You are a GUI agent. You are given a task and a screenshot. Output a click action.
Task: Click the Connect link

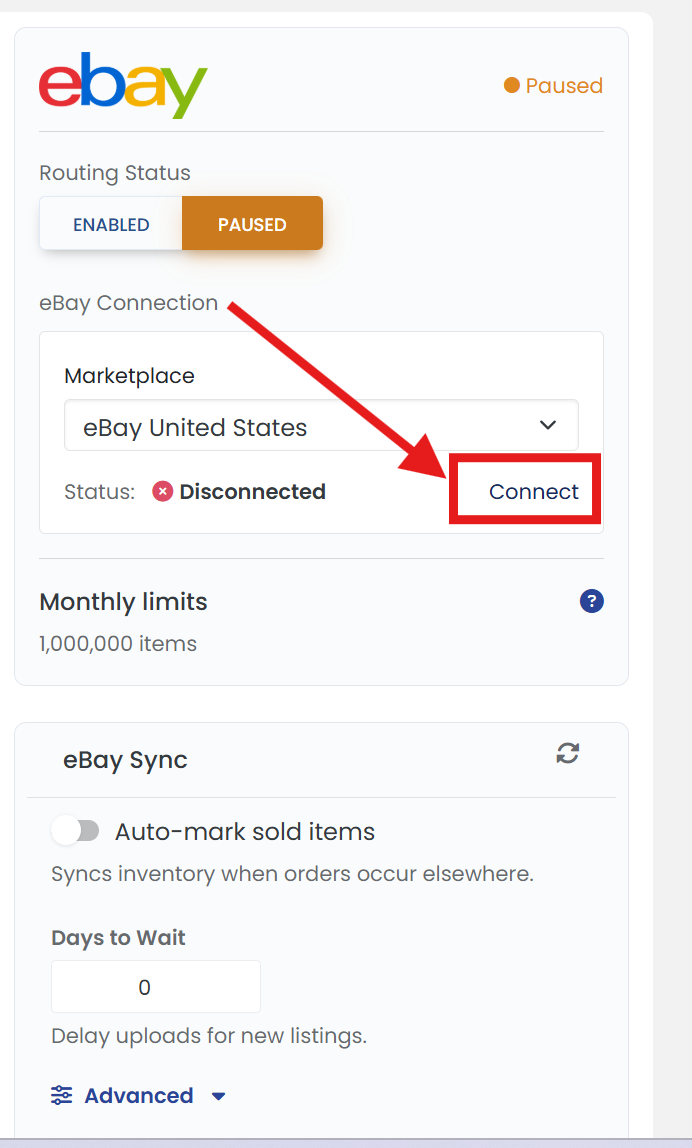pos(534,491)
